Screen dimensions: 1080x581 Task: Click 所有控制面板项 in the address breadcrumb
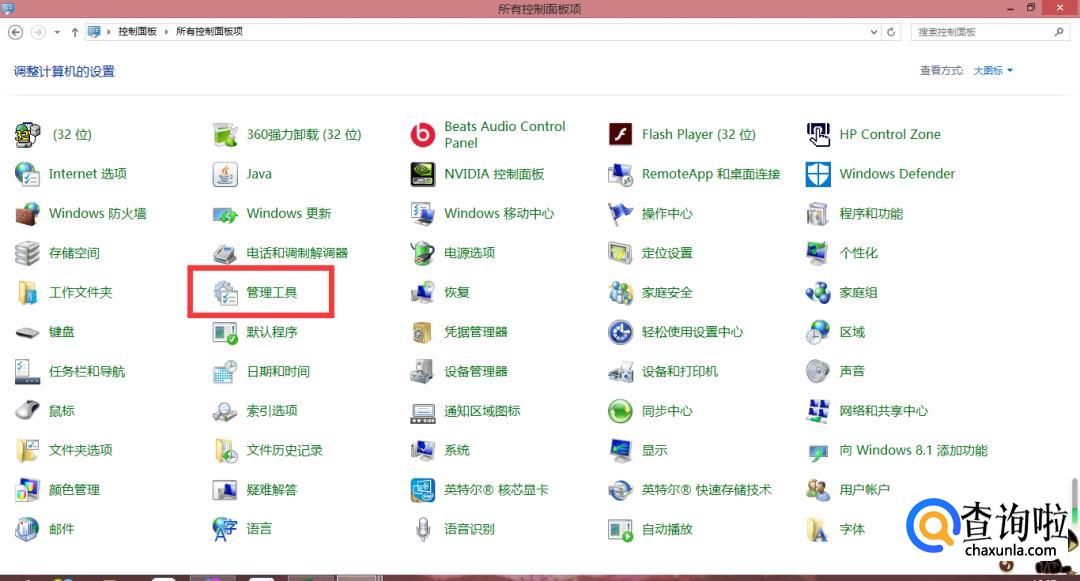click(x=209, y=32)
